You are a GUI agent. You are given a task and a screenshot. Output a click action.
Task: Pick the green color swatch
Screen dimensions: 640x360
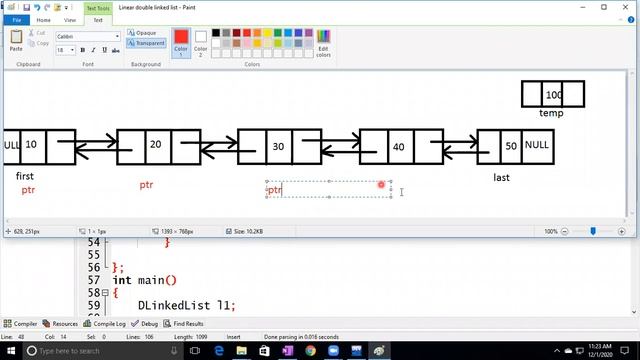pos(278,33)
